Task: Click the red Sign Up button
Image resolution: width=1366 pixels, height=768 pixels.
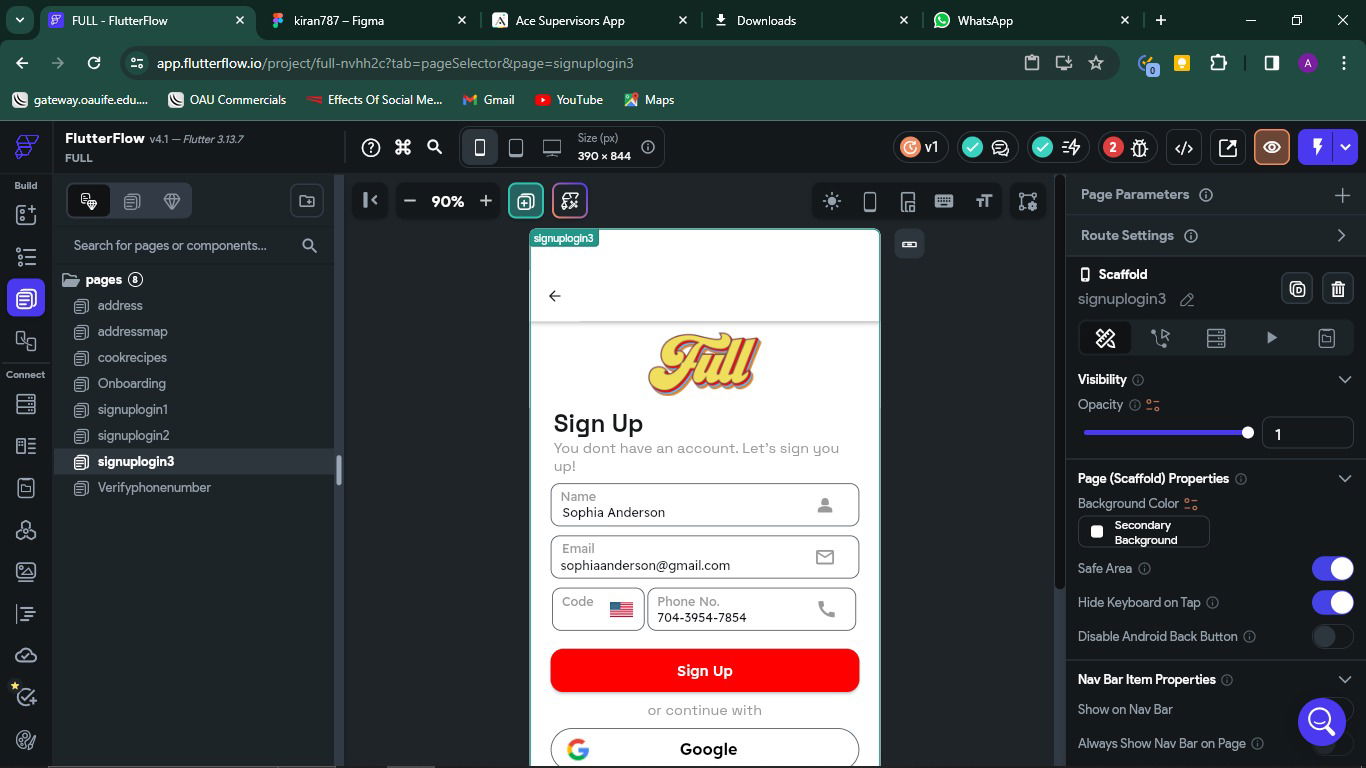Action: [704, 670]
